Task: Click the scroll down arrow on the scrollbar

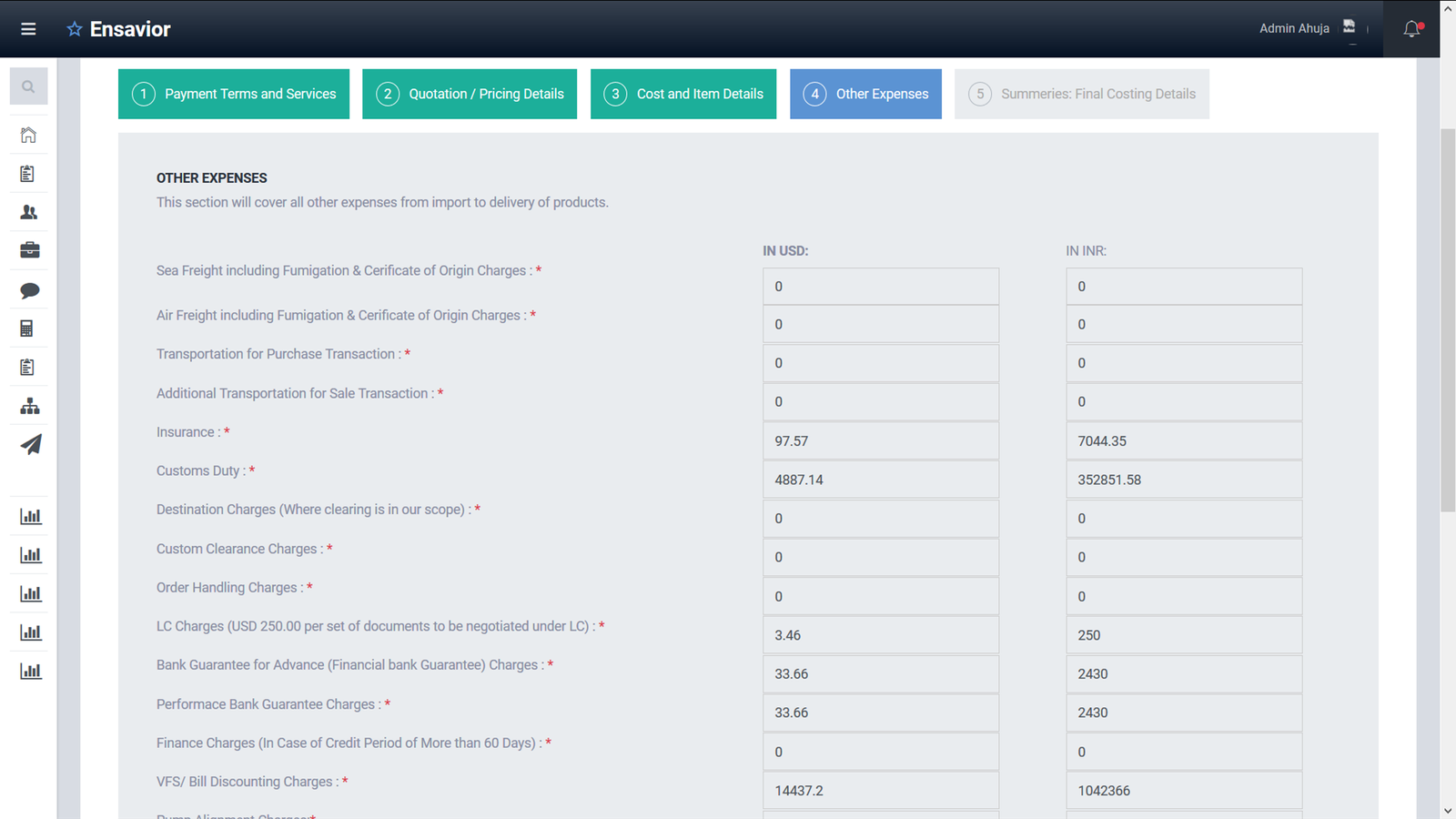Action: [1448, 810]
